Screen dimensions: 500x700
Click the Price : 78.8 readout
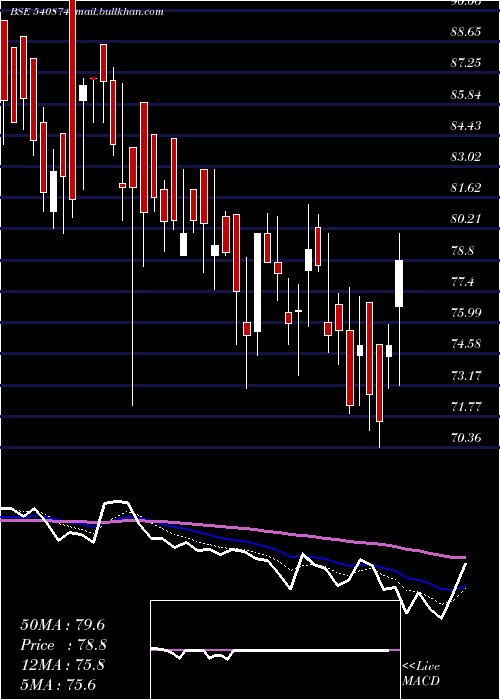point(62,645)
